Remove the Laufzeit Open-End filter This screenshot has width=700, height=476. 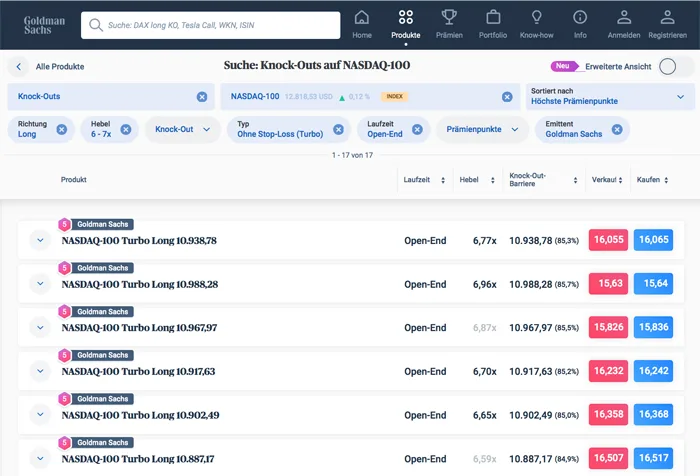(x=417, y=129)
